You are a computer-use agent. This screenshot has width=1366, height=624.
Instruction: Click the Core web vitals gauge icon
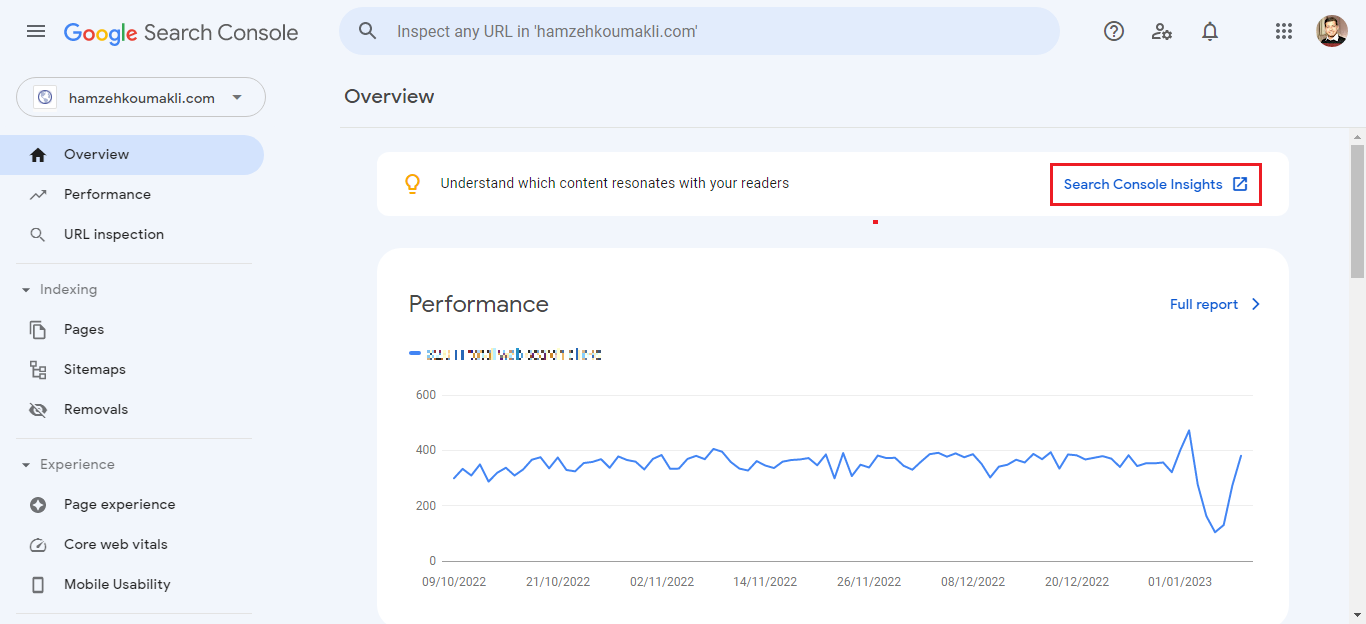click(38, 545)
